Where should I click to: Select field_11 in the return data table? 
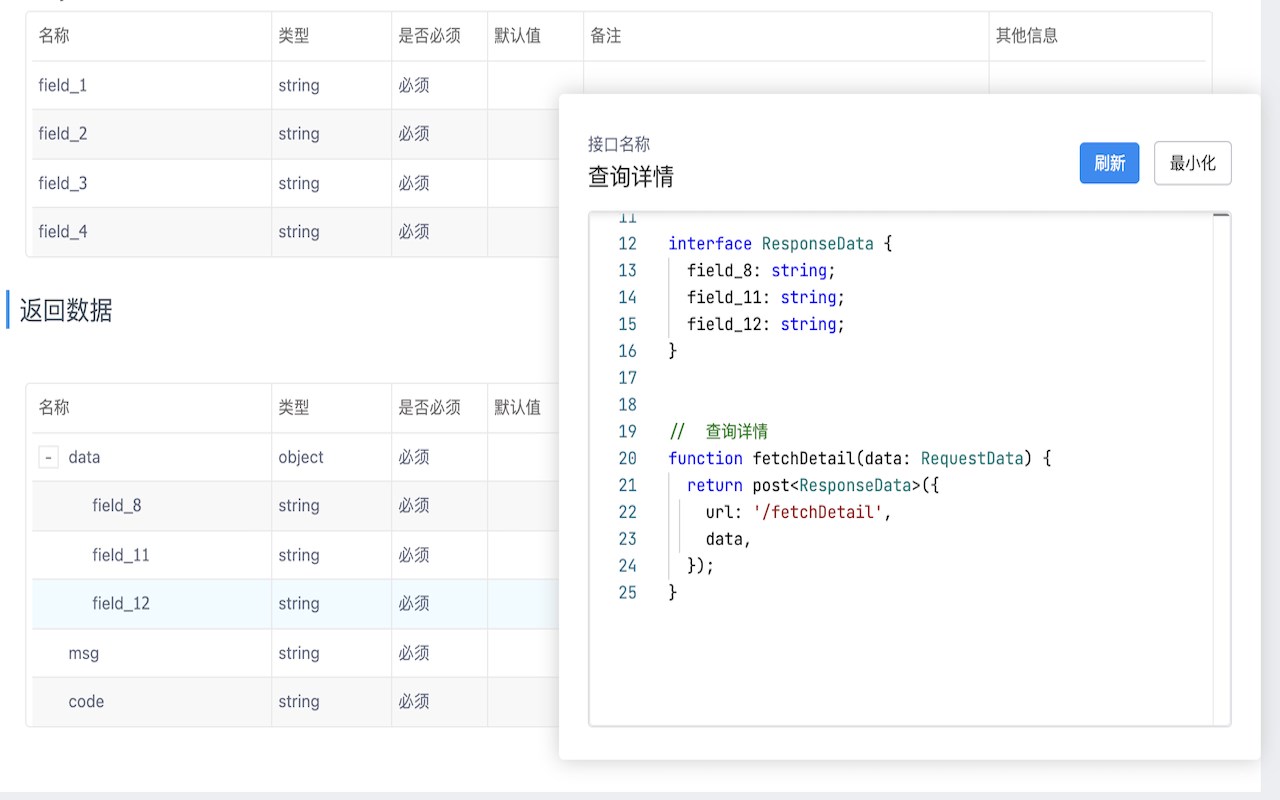pos(121,555)
